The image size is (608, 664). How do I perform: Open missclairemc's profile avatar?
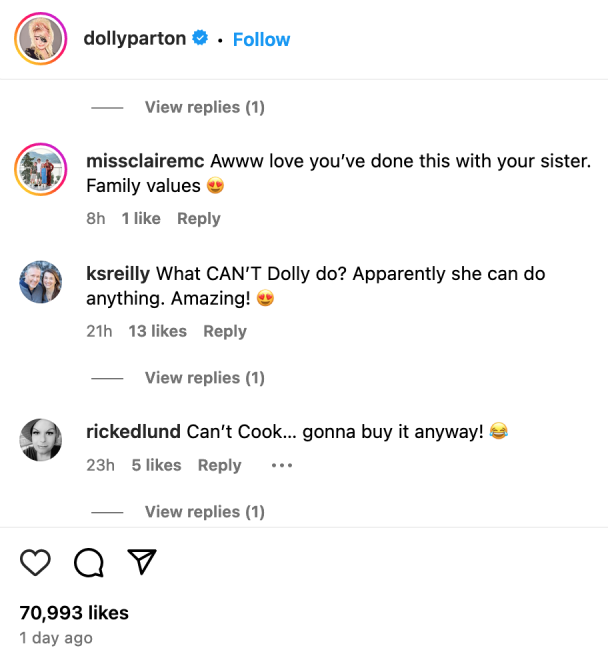pyautogui.click(x=41, y=168)
